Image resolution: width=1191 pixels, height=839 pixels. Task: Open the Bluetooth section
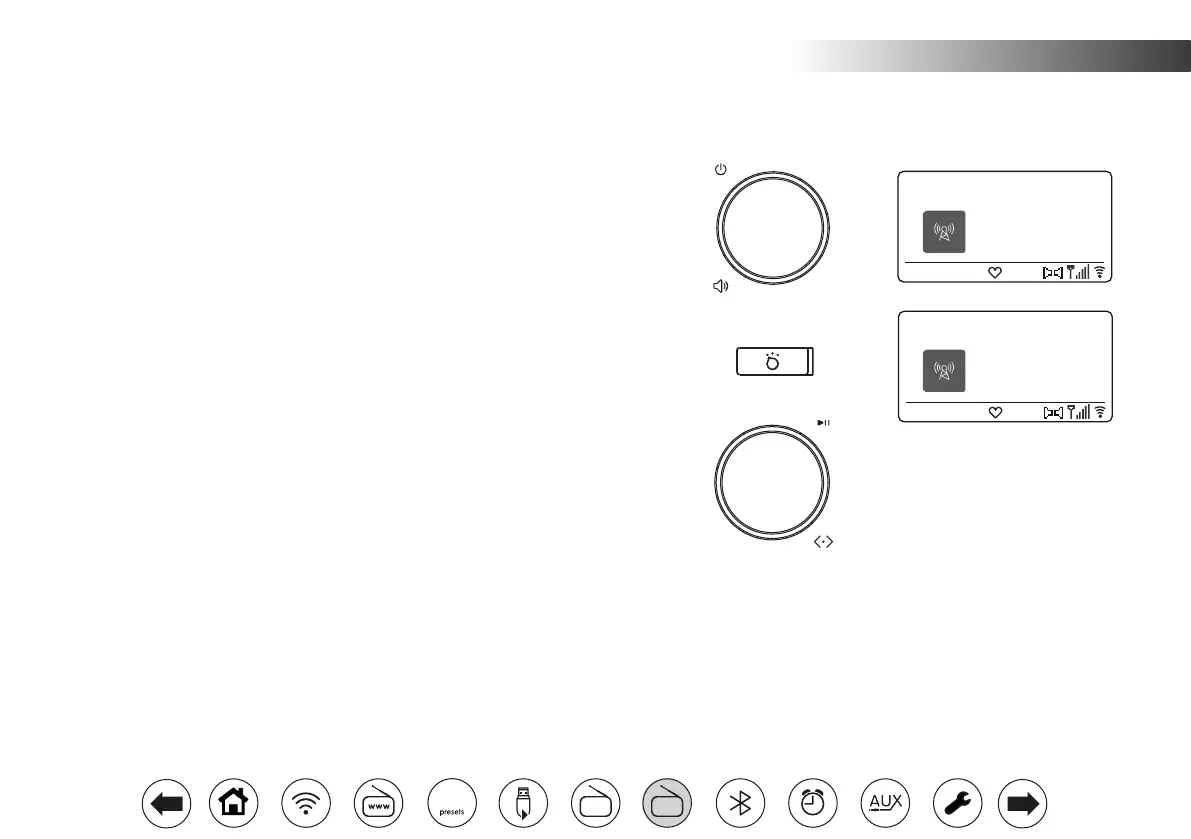[741, 803]
